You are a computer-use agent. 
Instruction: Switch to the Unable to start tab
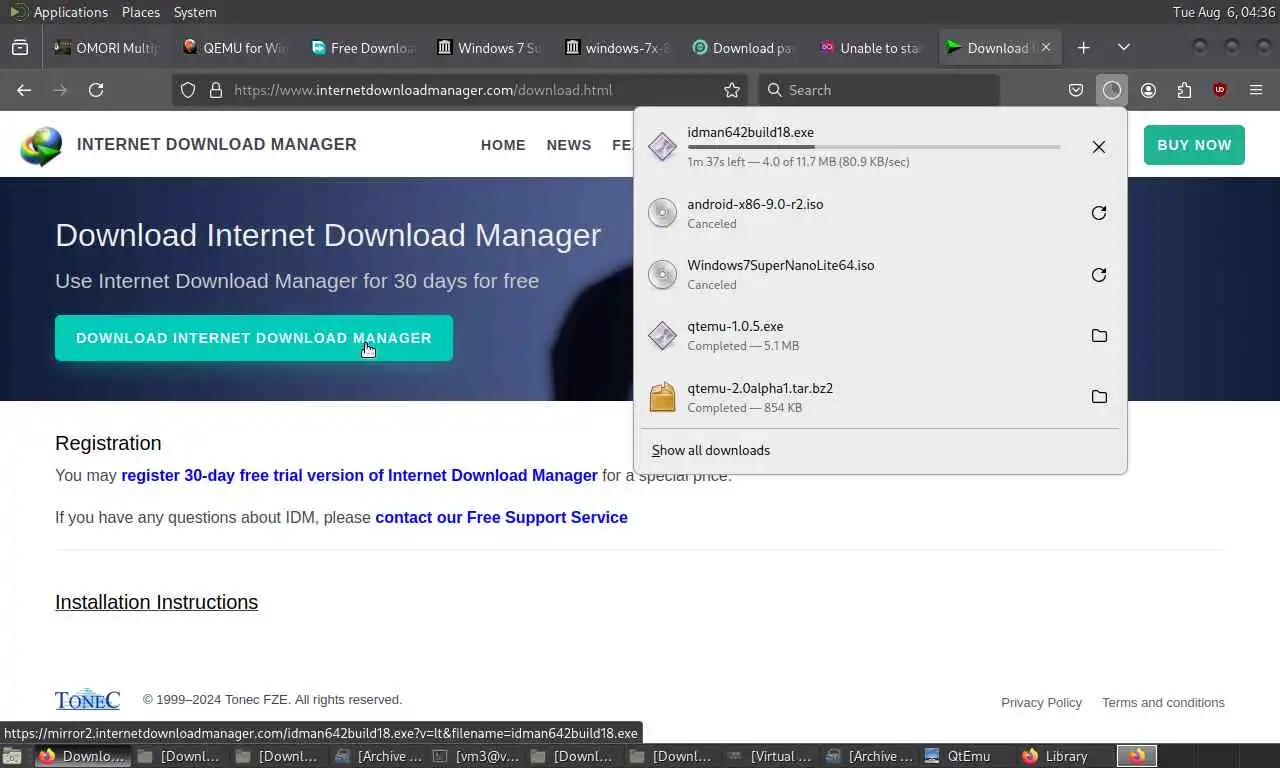[x=871, y=47]
